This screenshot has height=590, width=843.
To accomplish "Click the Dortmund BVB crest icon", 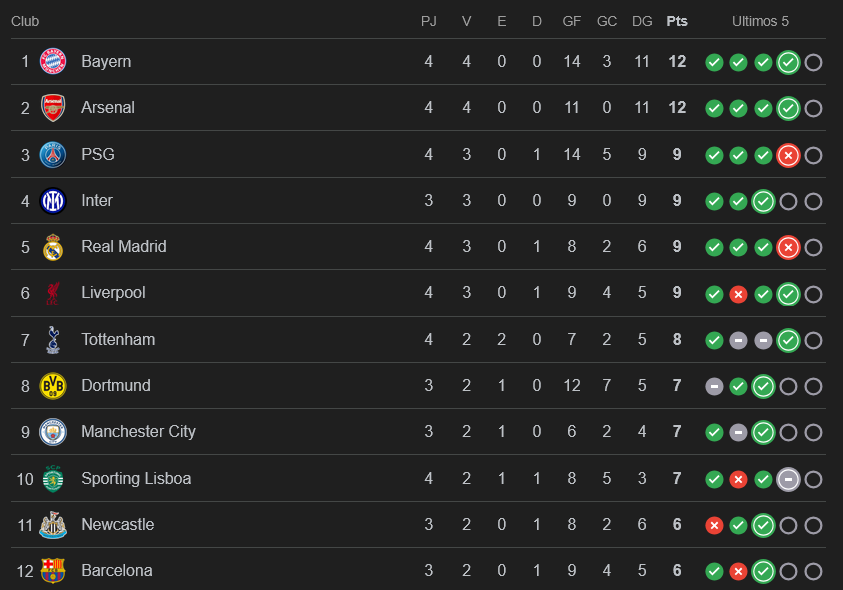I will (53, 386).
